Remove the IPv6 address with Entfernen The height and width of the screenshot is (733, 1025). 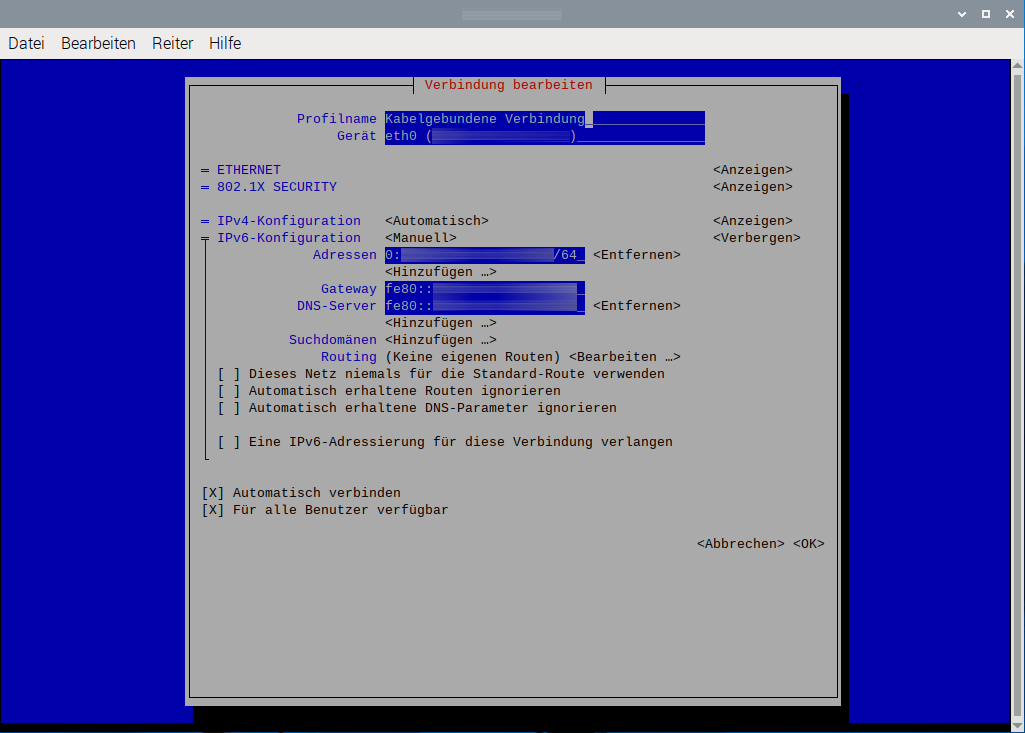(x=636, y=255)
